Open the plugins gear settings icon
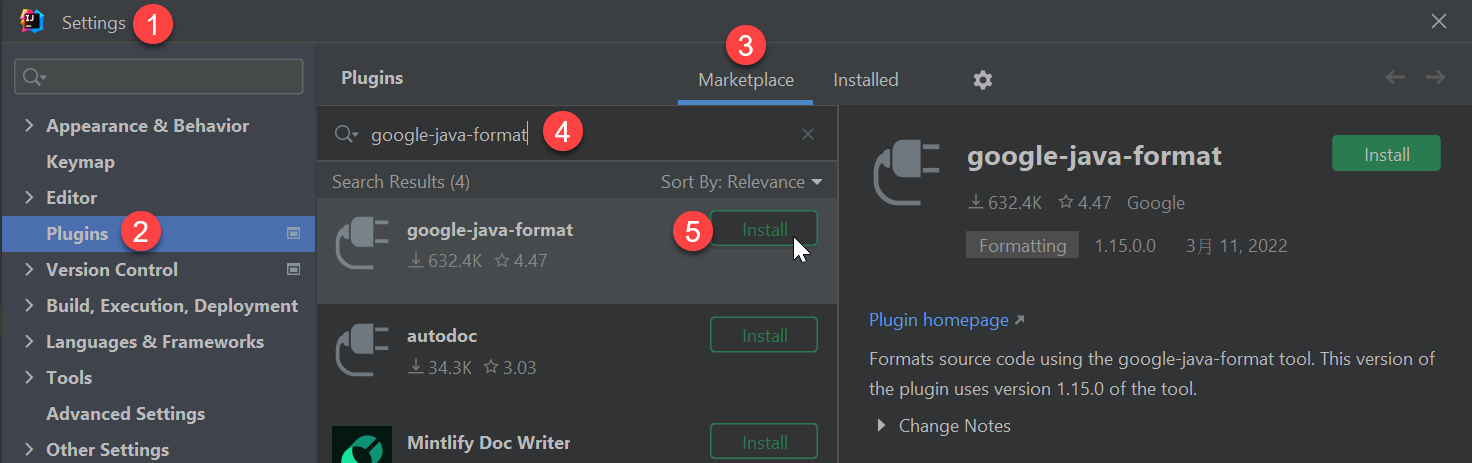 983,80
